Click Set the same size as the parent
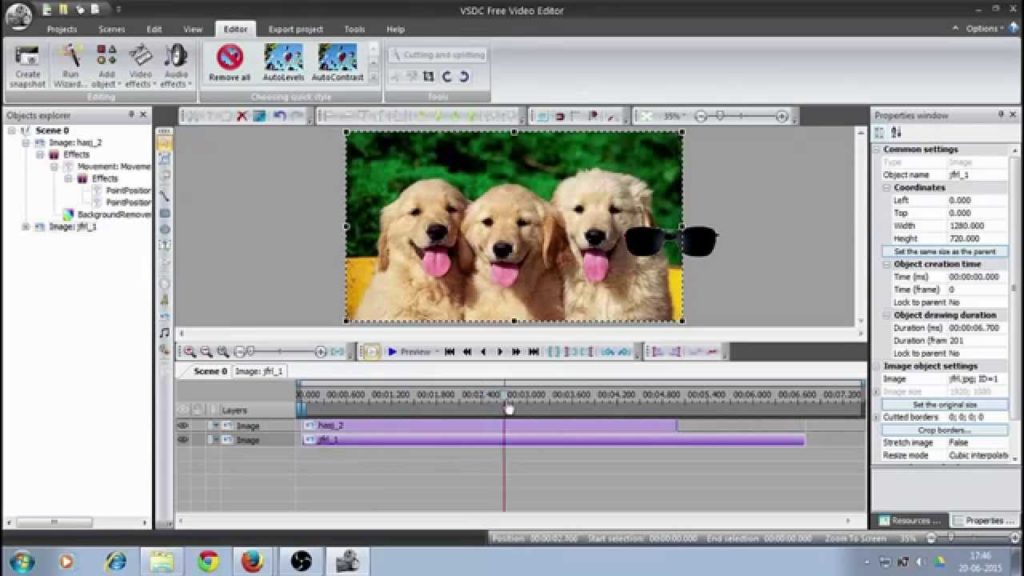1024x576 pixels. click(x=944, y=251)
